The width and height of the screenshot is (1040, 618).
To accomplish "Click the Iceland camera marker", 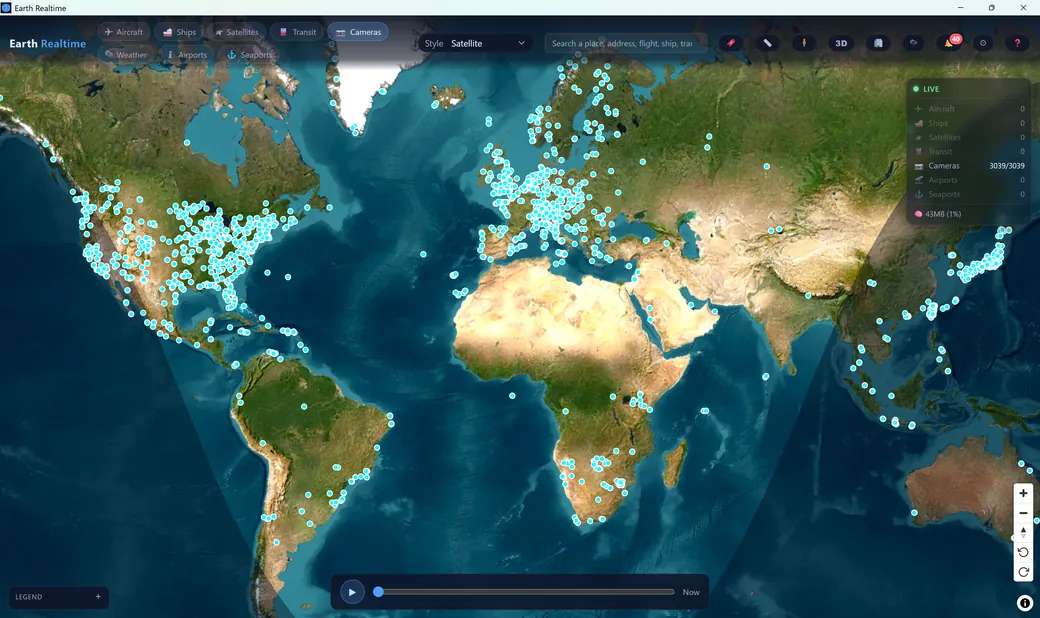I will 435,105.
